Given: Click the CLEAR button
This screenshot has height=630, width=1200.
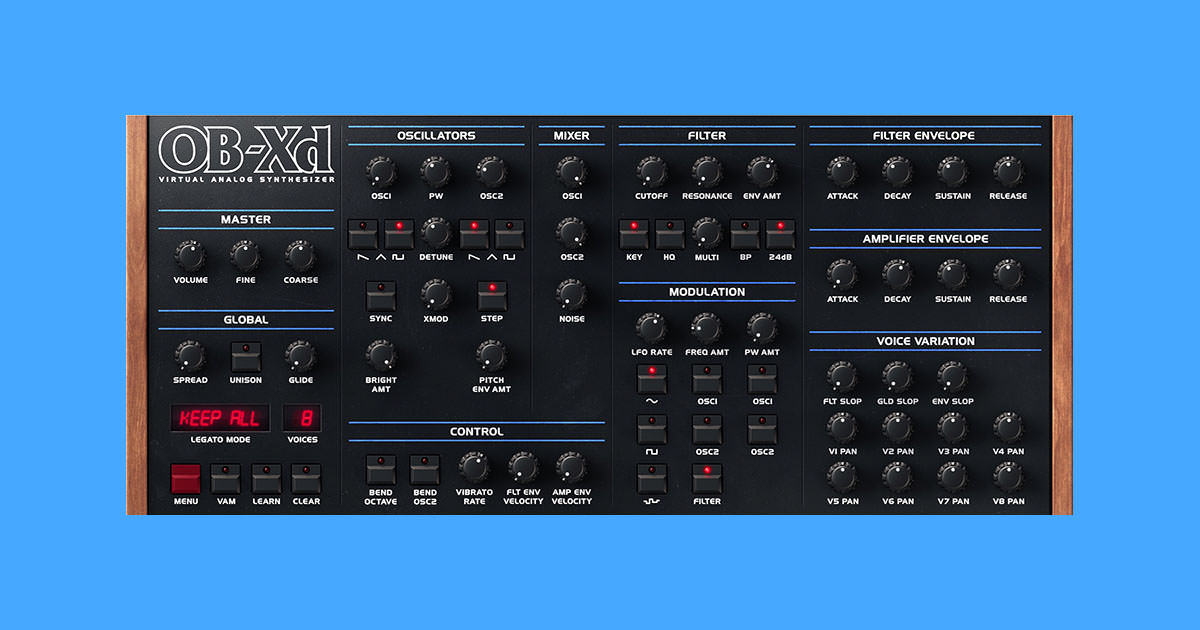Looking at the screenshot, I should click(x=306, y=478).
